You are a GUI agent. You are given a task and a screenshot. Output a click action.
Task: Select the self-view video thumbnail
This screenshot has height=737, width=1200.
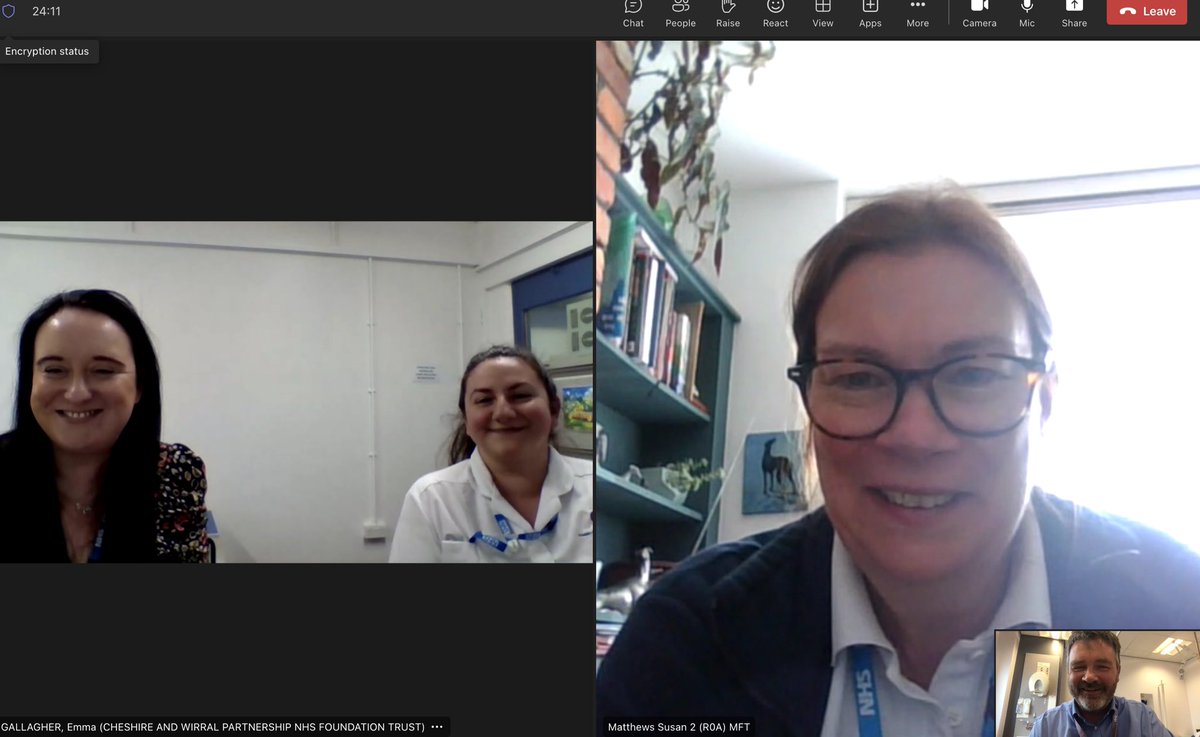pos(1097,683)
